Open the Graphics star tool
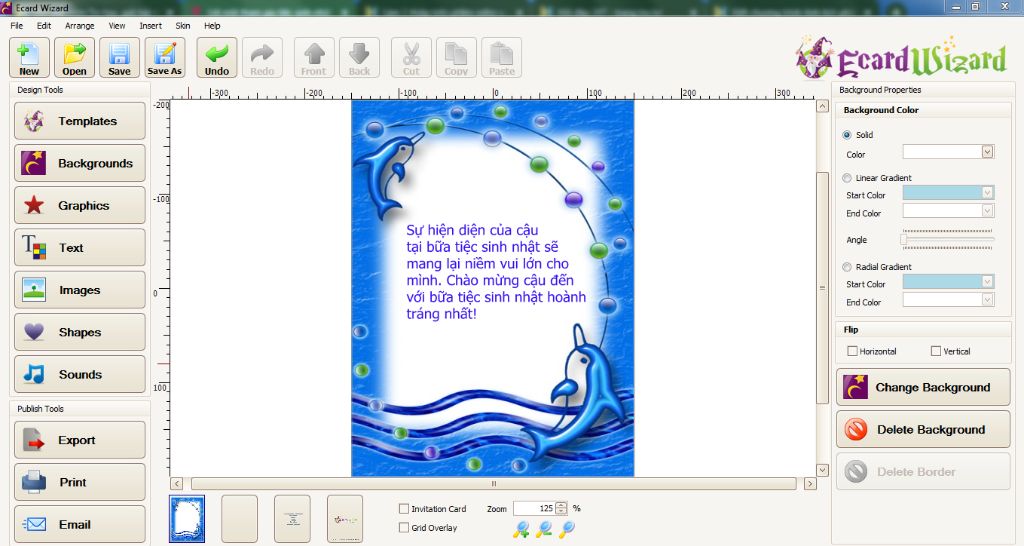 coord(80,205)
